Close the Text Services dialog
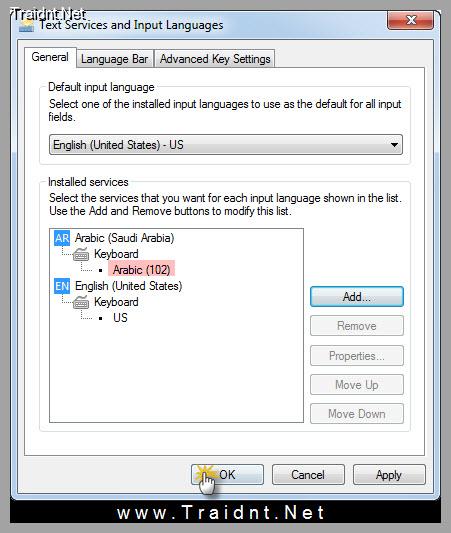This screenshot has height=533, width=451. [410, 20]
